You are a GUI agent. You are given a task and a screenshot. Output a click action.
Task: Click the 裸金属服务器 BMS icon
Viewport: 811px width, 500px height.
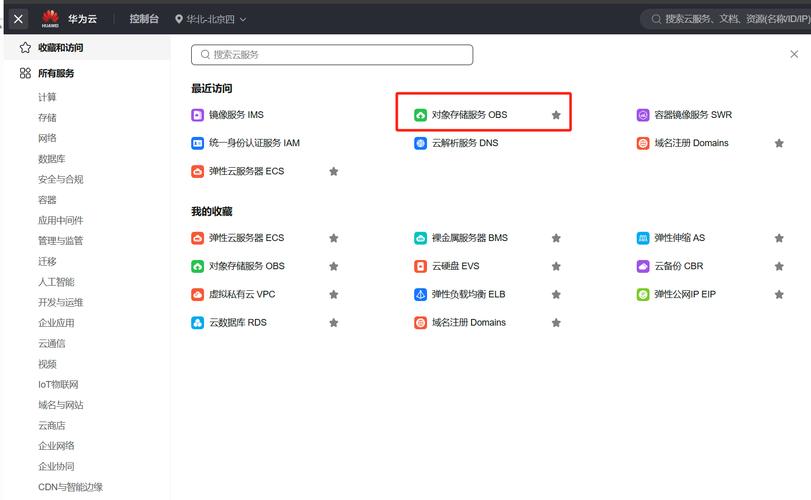pyautogui.click(x=421, y=238)
